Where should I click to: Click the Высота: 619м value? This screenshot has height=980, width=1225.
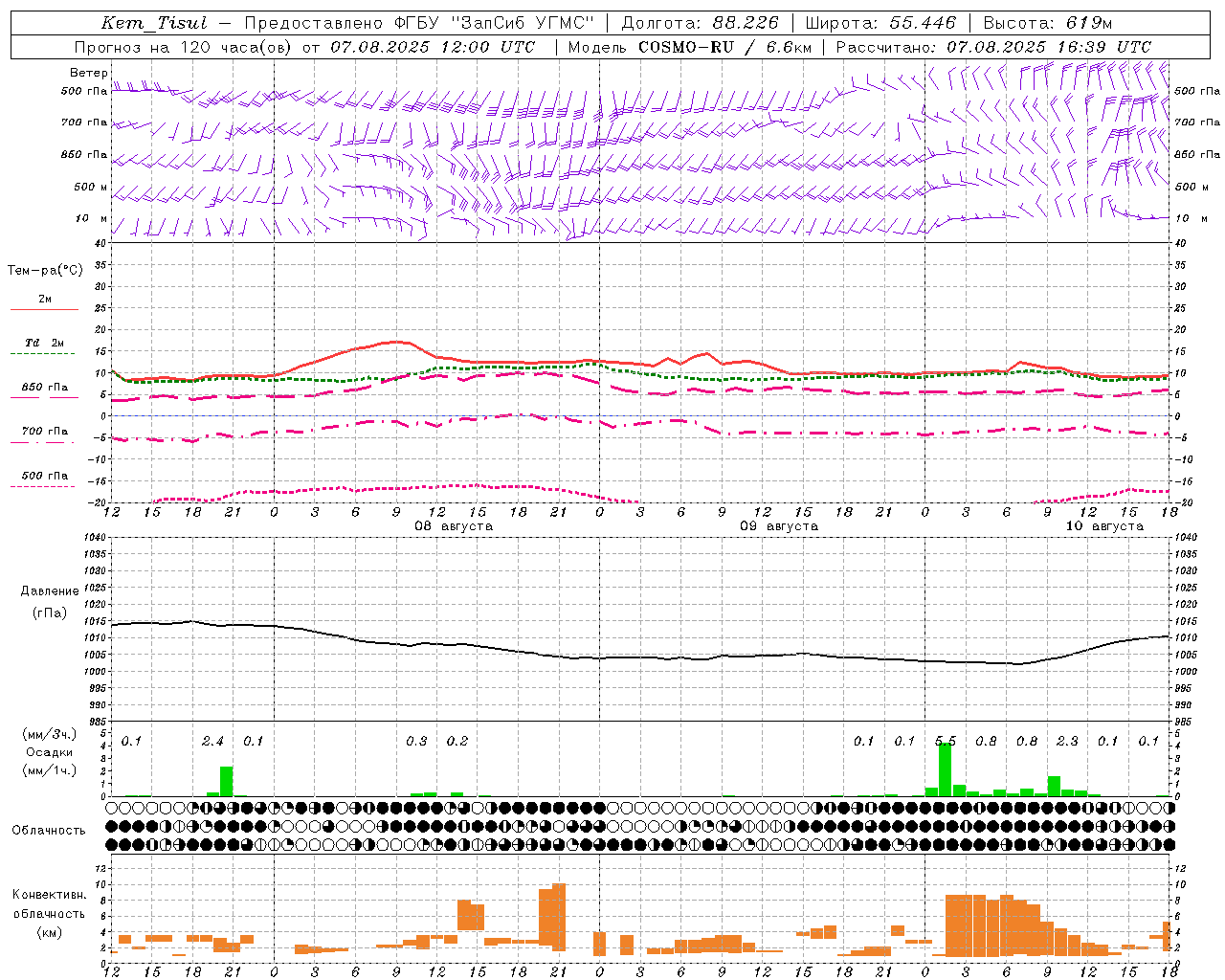coord(1048,23)
